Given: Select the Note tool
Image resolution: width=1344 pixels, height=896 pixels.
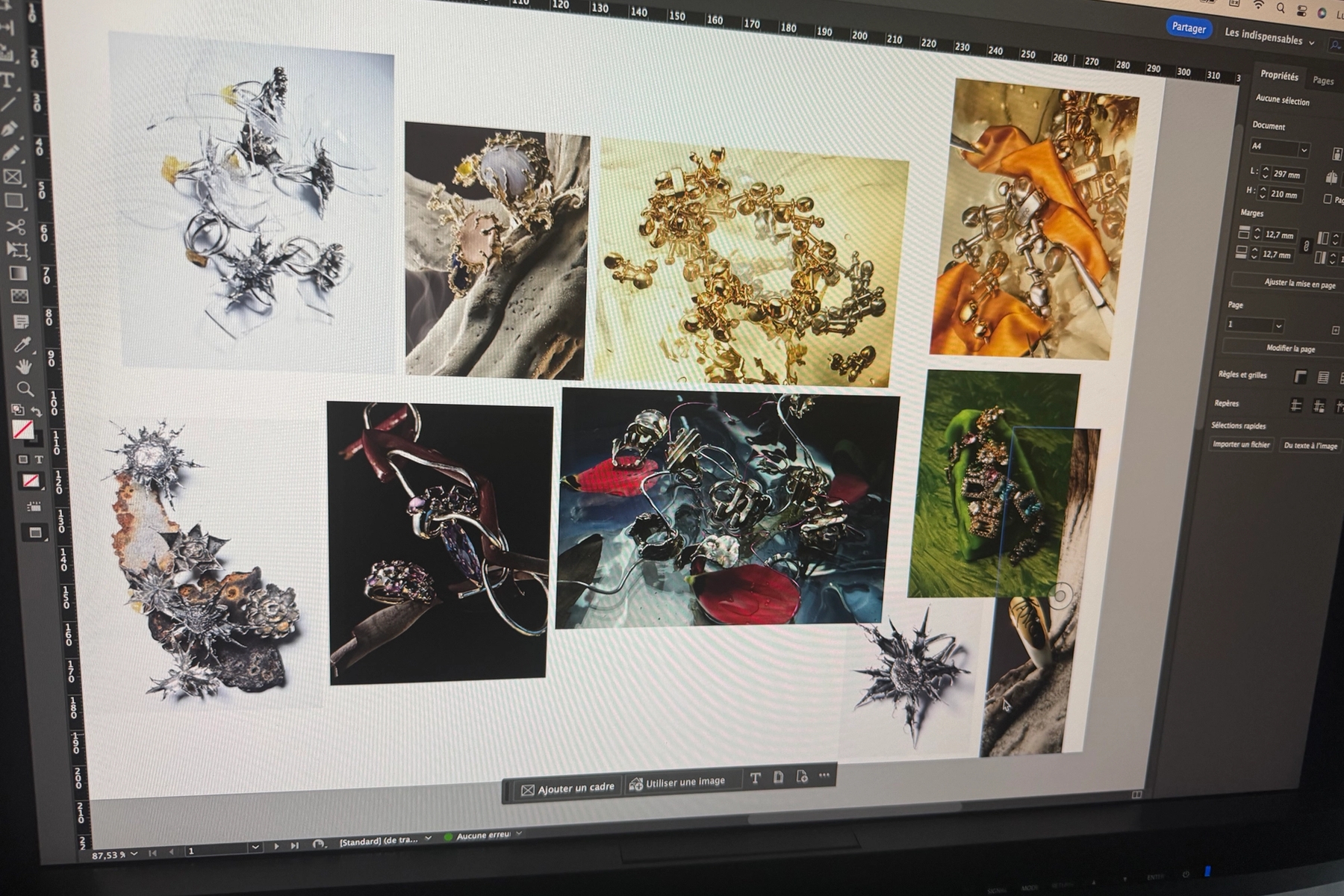Looking at the screenshot, I should click(x=21, y=321).
